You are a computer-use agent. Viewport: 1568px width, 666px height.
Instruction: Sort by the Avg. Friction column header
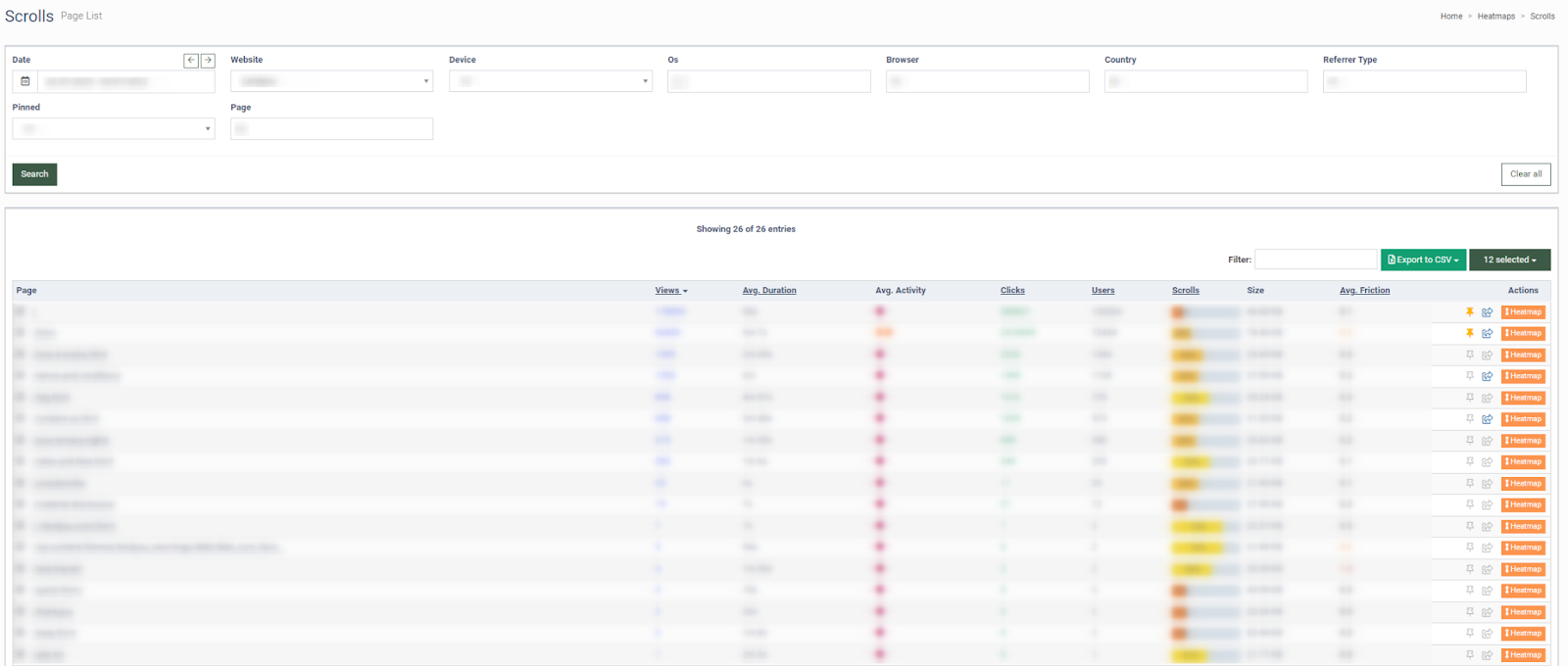click(1364, 291)
